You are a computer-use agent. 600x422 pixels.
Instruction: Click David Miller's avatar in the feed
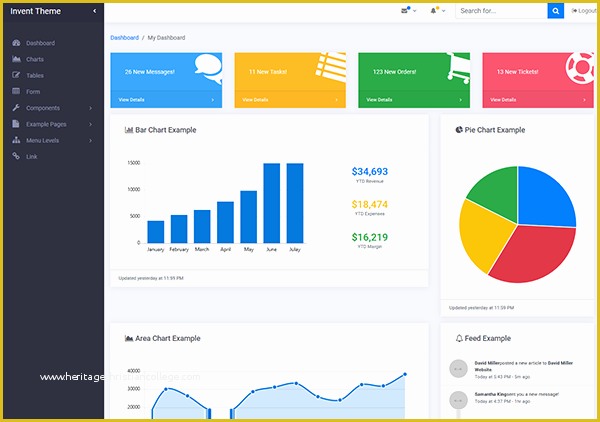pos(458,369)
